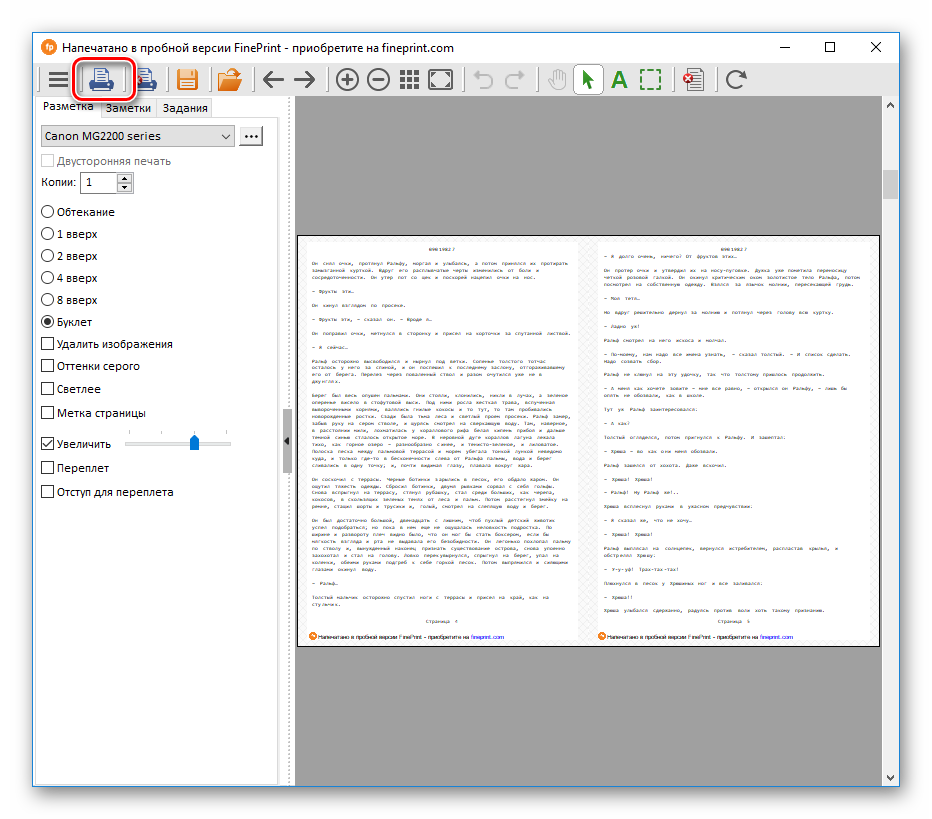Select the green letter A text tool
The width and height of the screenshot is (932, 819).
tap(619, 80)
